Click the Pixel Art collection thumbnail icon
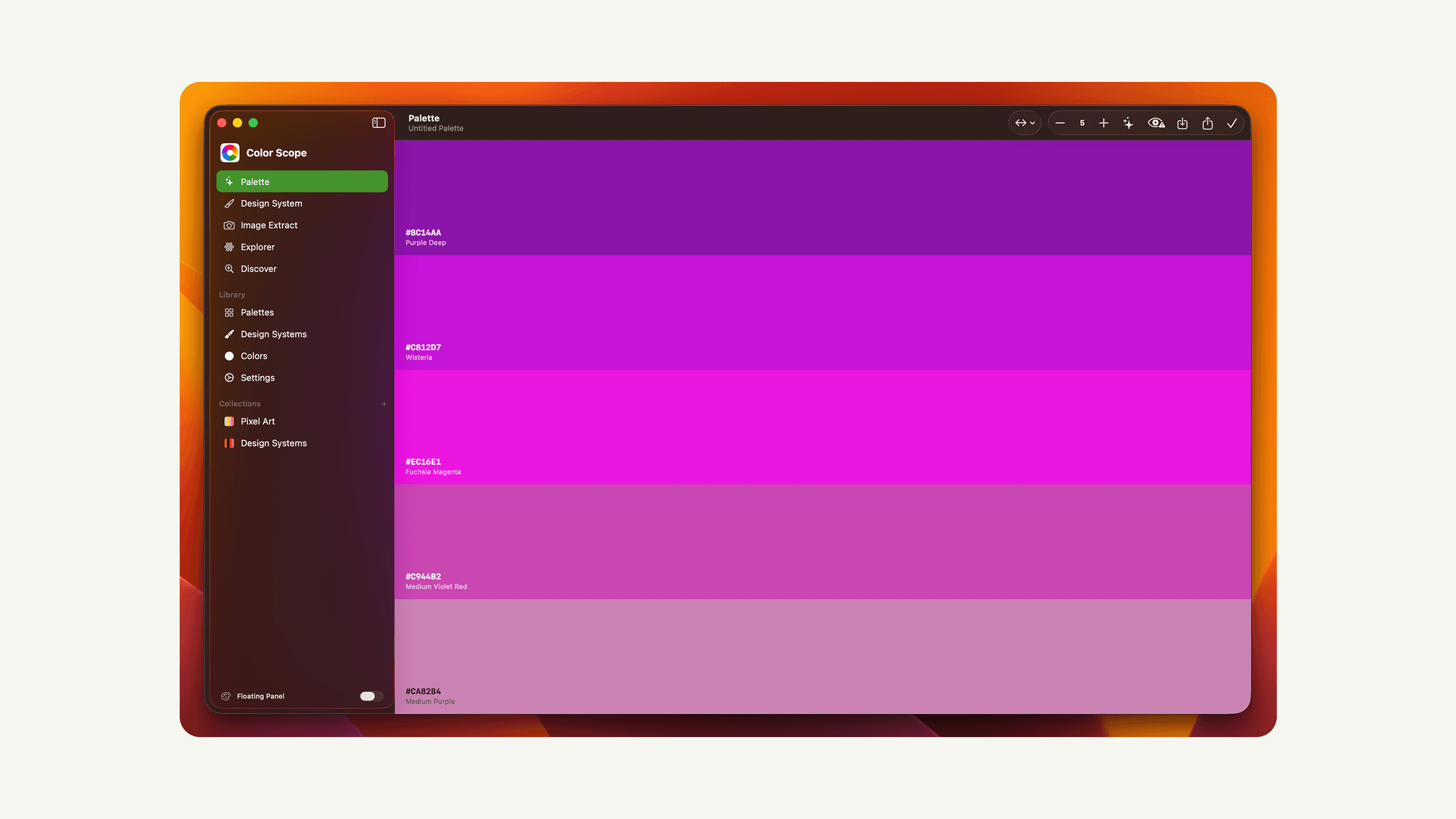 click(229, 421)
